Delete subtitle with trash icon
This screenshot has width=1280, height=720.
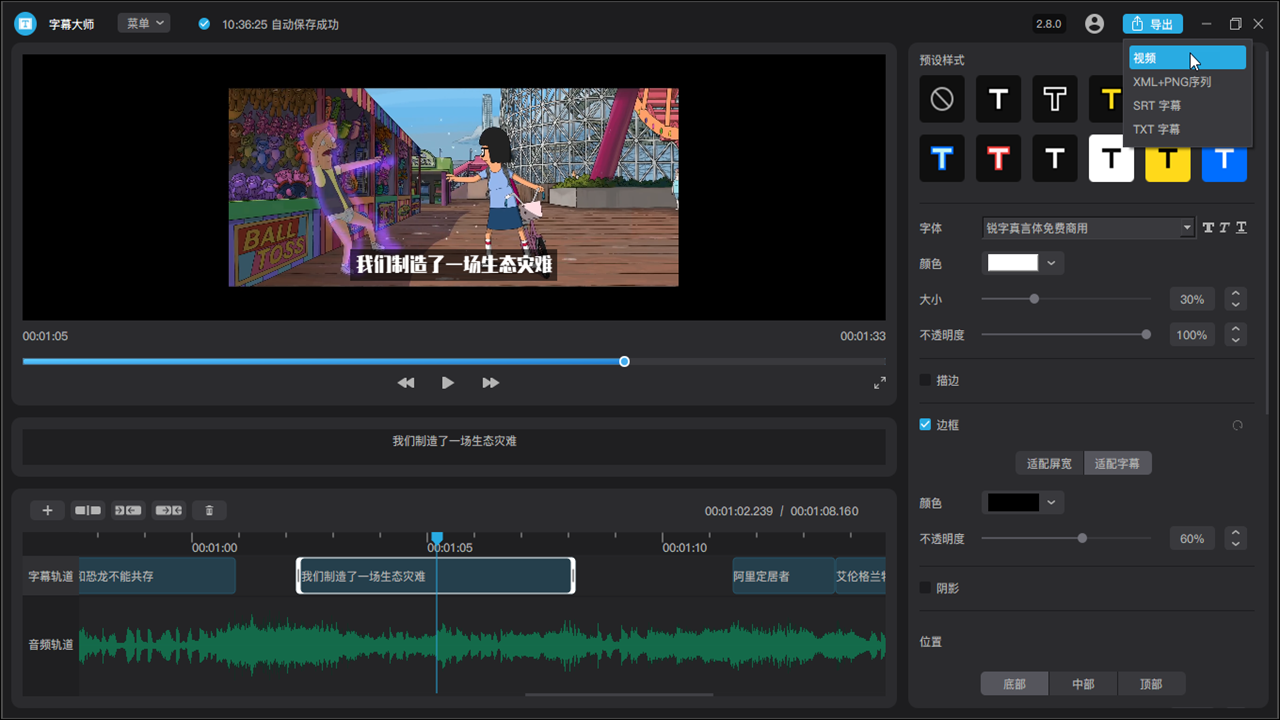click(209, 510)
